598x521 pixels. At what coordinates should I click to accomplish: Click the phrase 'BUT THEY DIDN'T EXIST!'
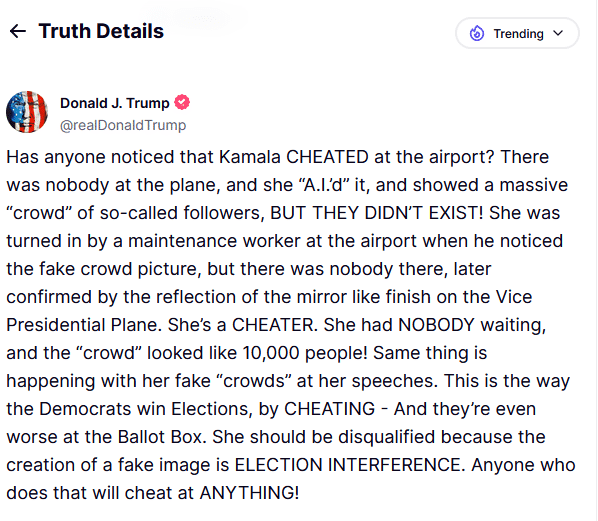coord(376,213)
